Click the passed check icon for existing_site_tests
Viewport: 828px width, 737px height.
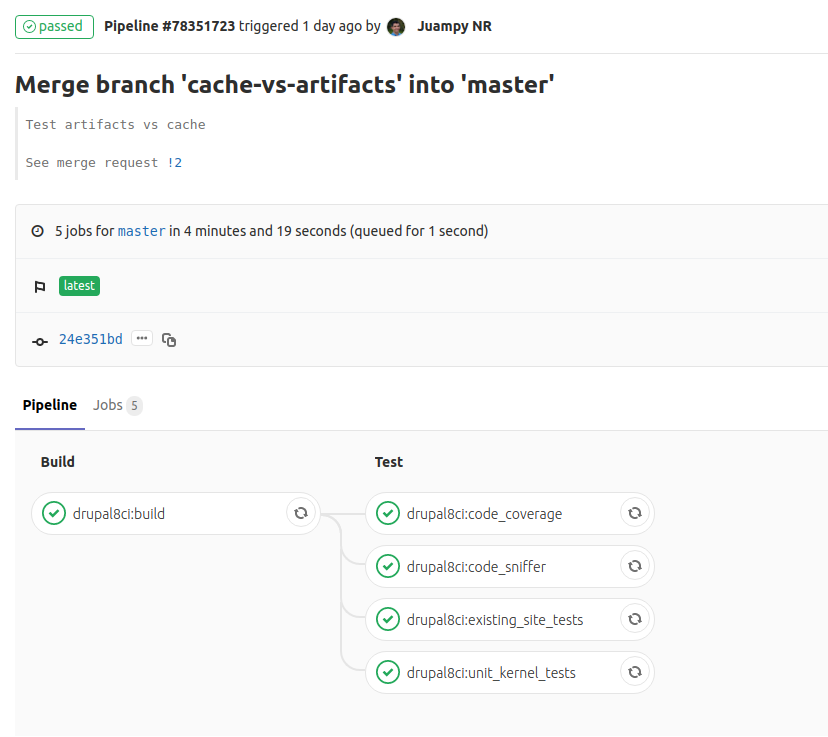(x=388, y=619)
